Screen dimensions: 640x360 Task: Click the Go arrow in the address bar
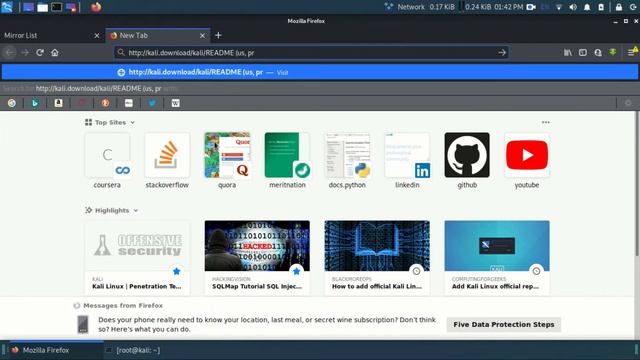(x=502, y=53)
